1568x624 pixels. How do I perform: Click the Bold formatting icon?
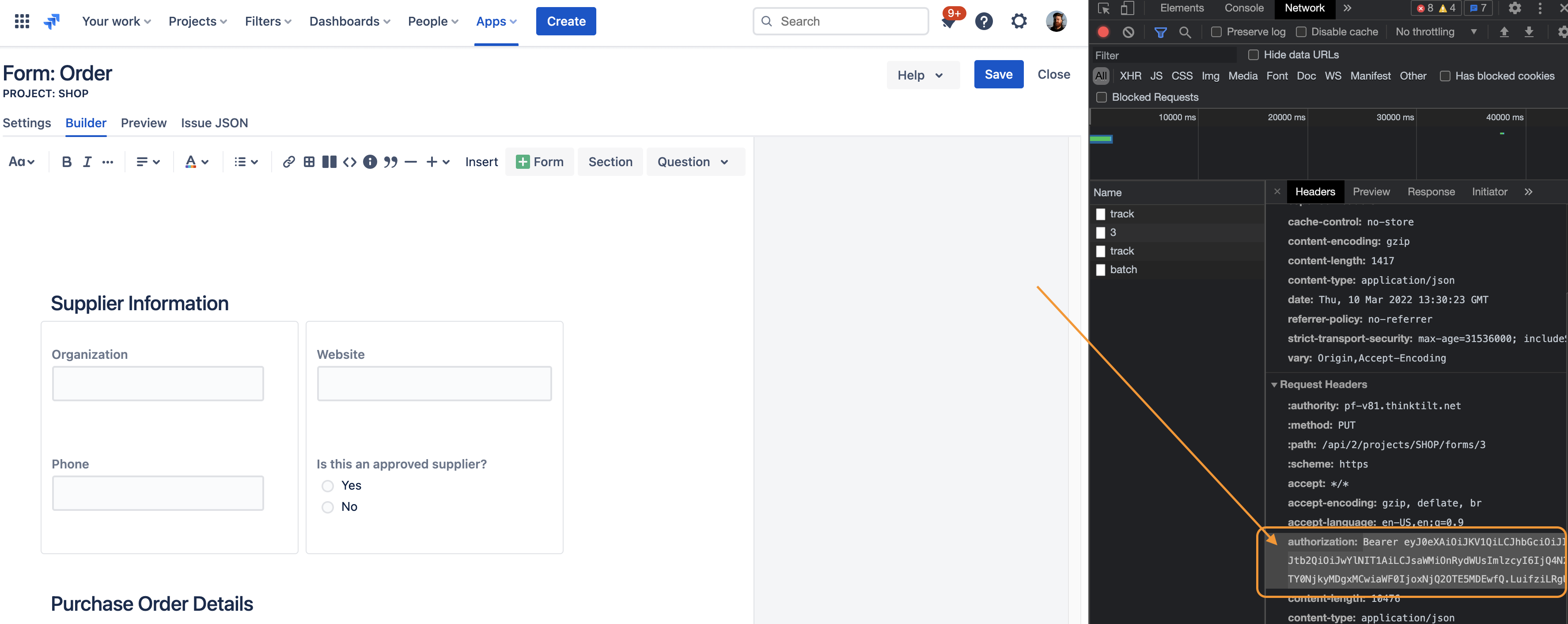click(x=67, y=162)
